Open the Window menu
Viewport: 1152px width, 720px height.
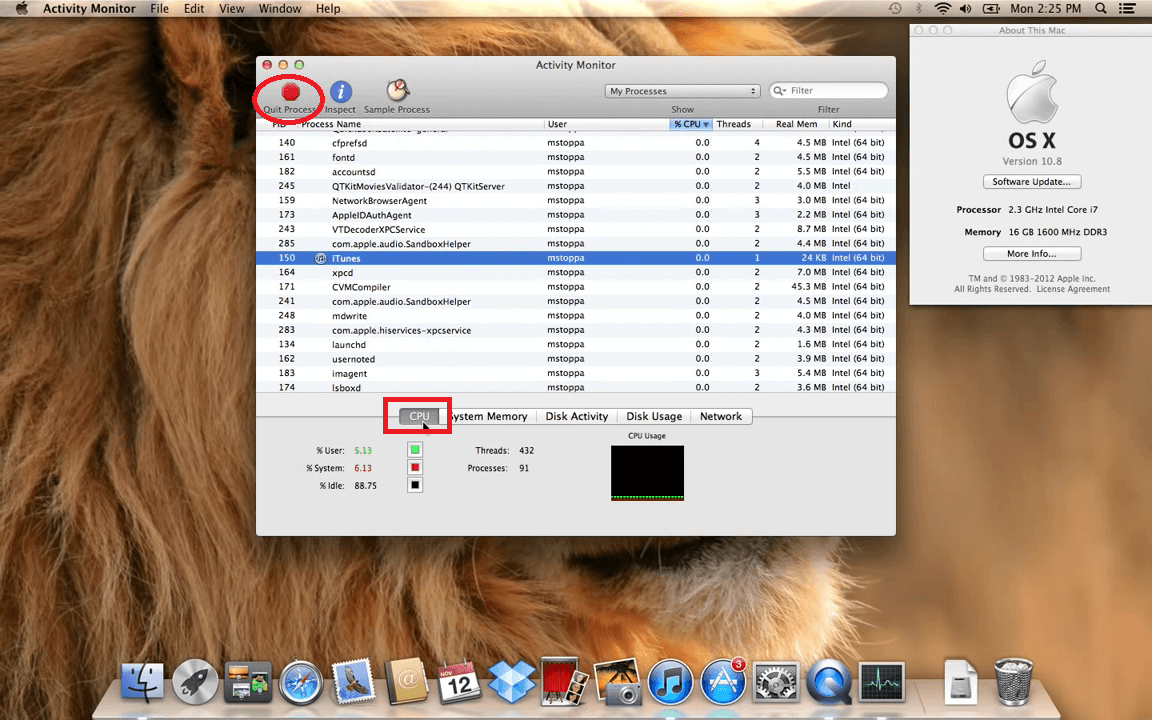(280, 9)
